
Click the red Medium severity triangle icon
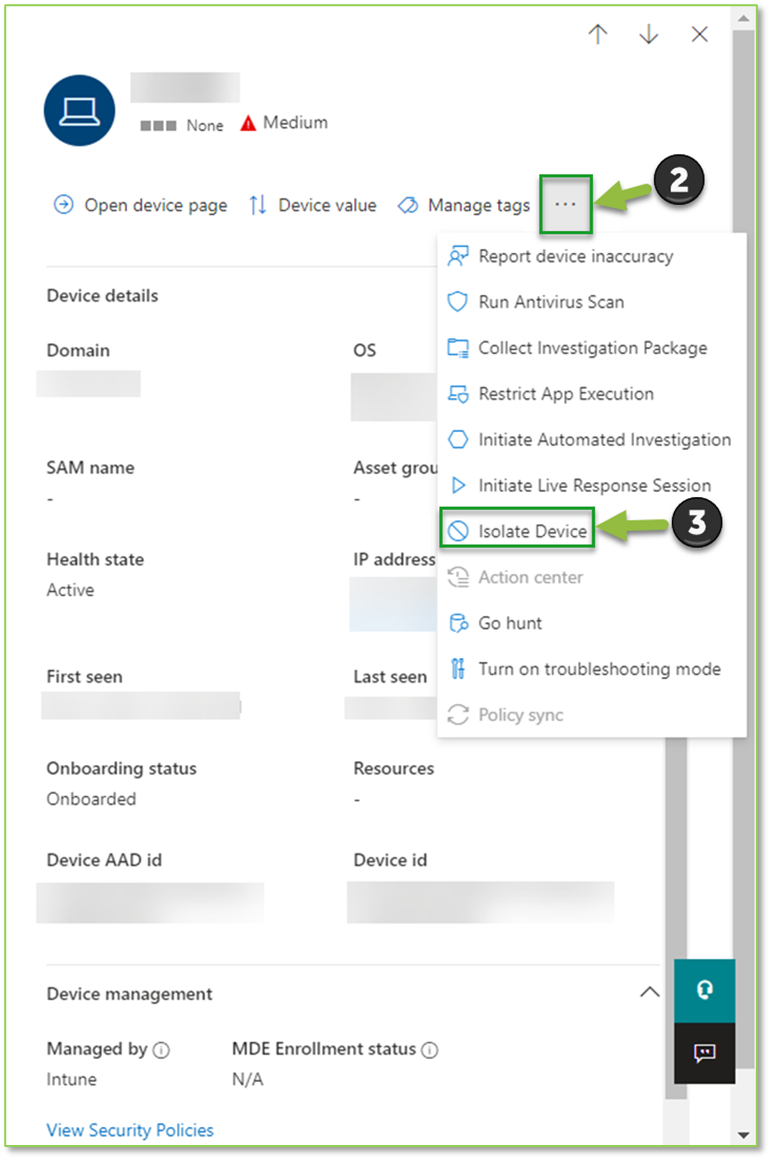(x=246, y=121)
